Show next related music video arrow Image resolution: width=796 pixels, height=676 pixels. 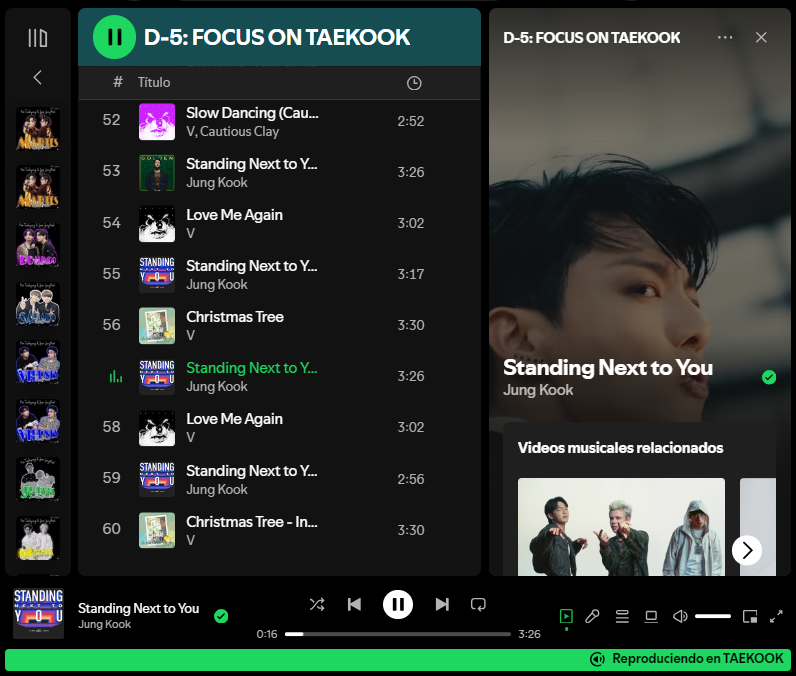[747, 550]
